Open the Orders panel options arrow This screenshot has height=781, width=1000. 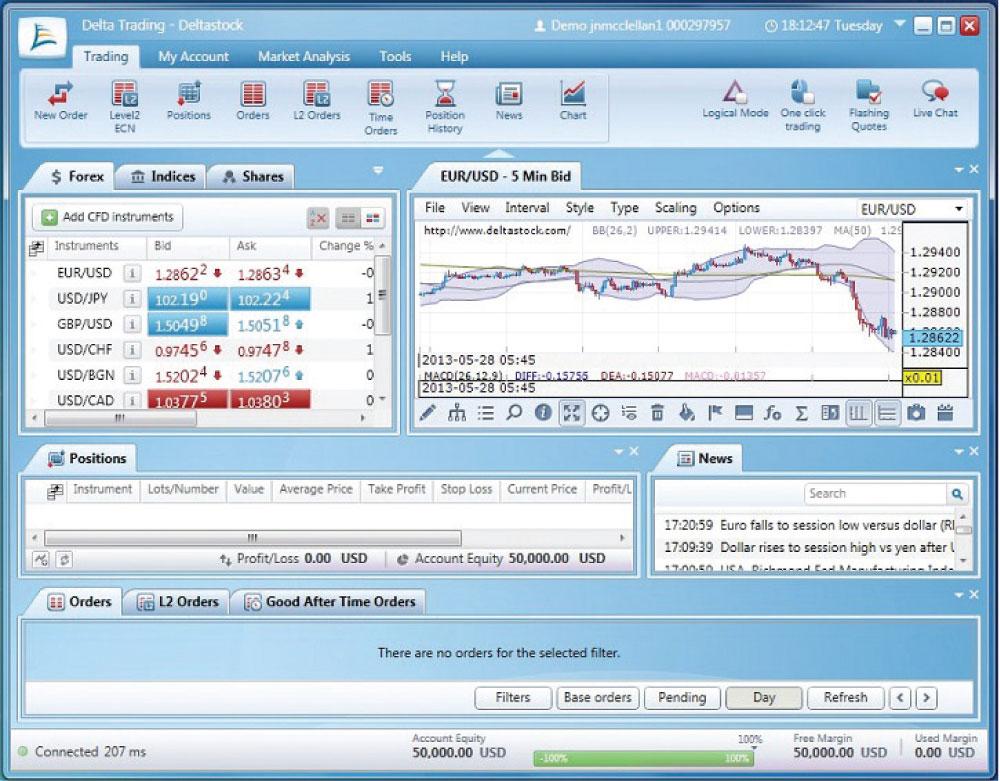click(x=959, y=595)
